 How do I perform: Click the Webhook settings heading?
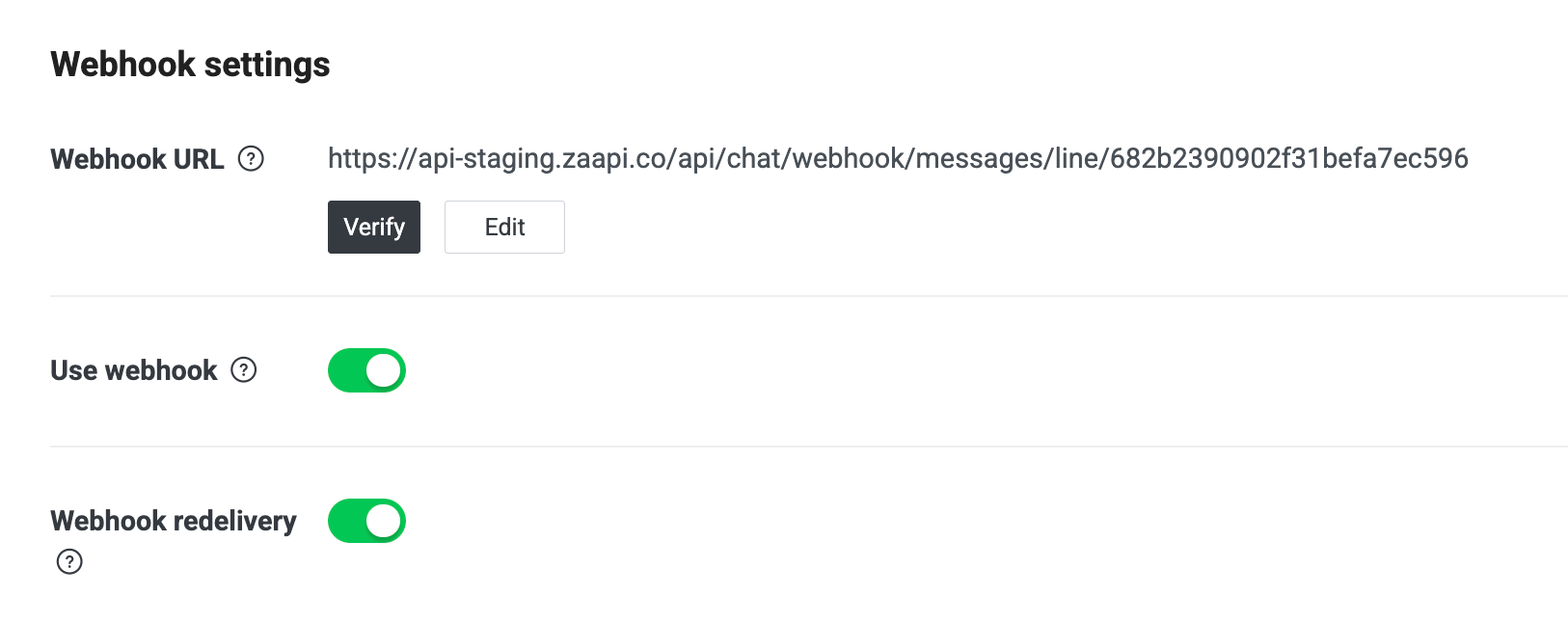[190, 65]
